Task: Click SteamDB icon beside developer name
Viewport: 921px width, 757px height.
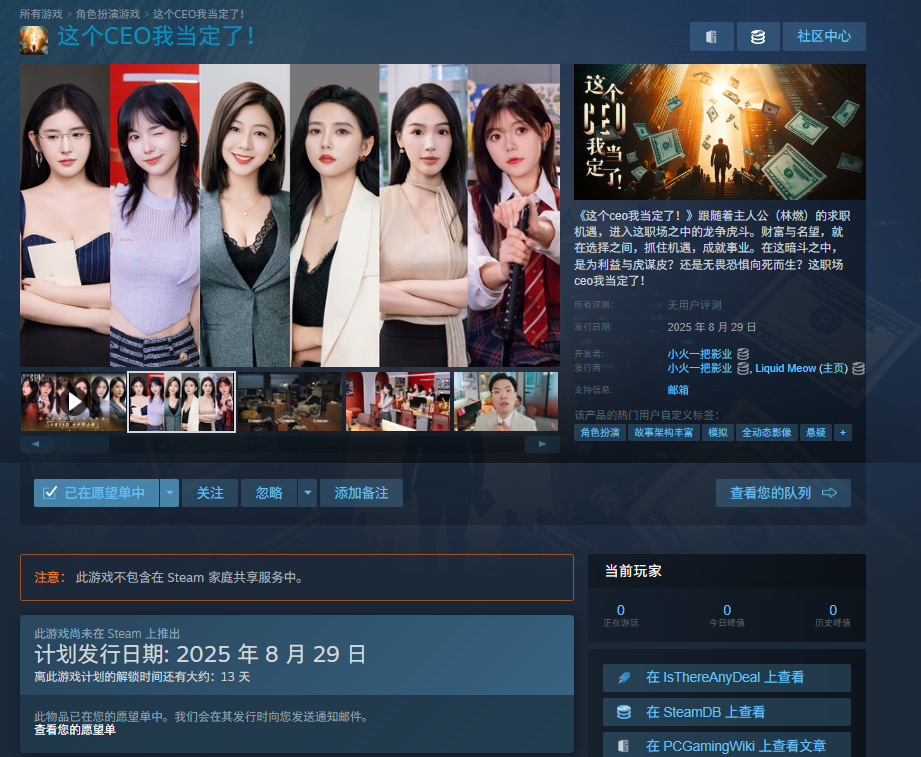Action: coord(743,354)
